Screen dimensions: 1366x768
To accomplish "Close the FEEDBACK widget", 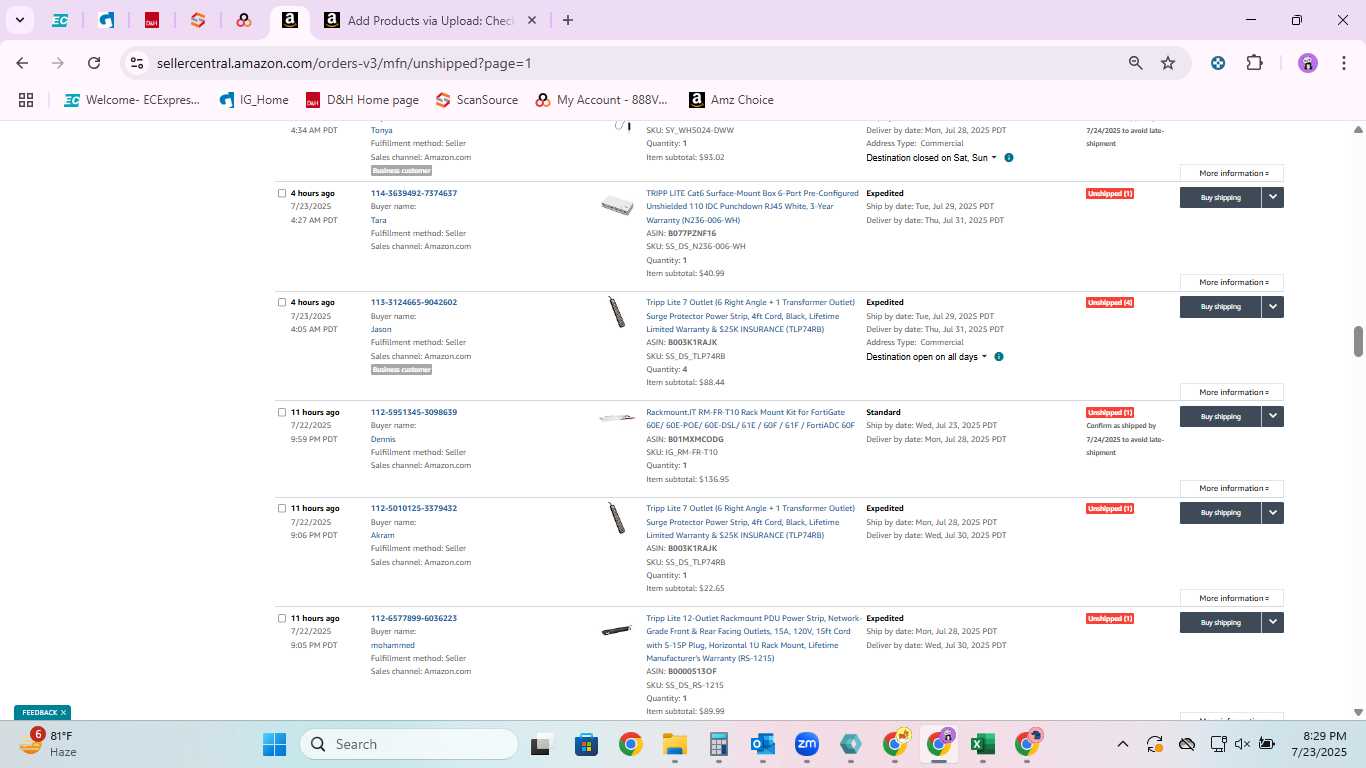I will pyautogui.click(x=63, y=713).
